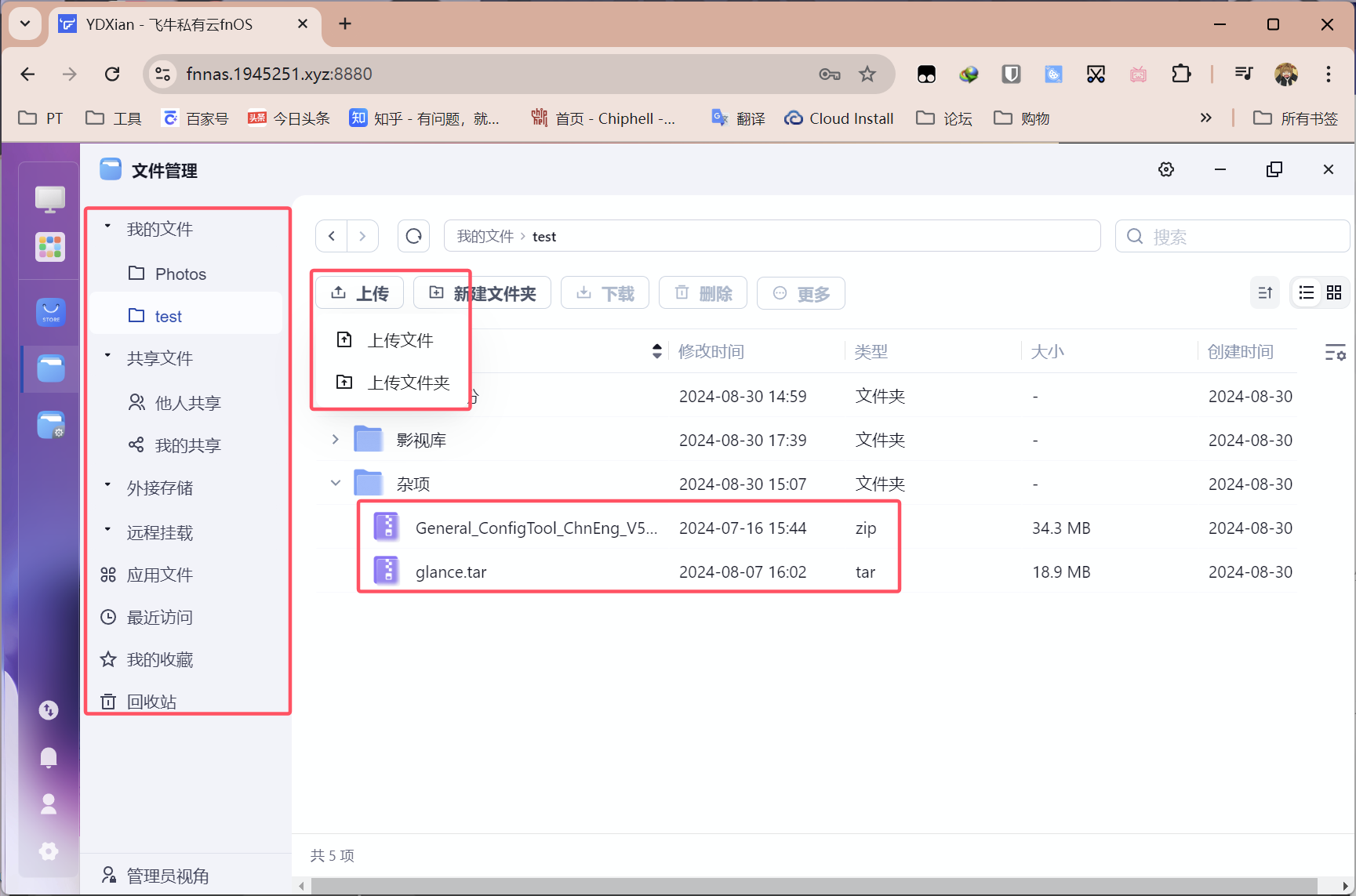
Task: Open the desktop monitor icon in fnOS dock
Action: pos(50,199)
